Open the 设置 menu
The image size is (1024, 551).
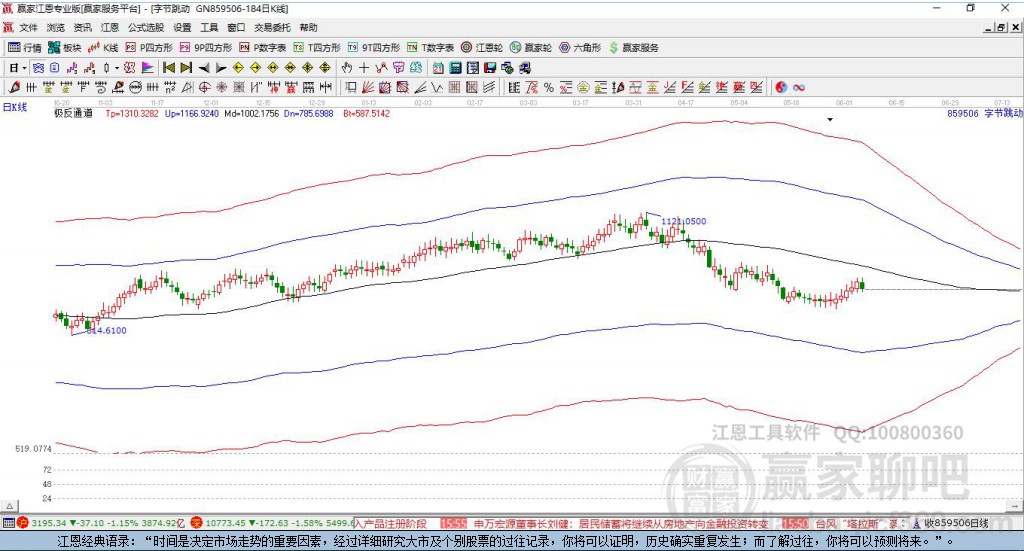pos(182,27)
